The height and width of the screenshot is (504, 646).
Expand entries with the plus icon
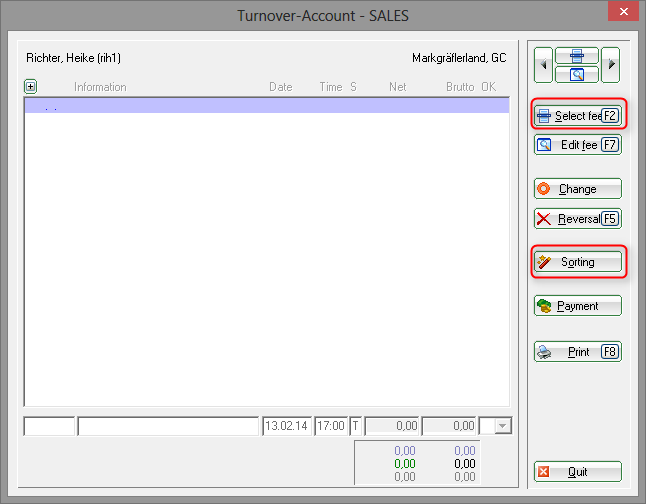coord(30,87)
